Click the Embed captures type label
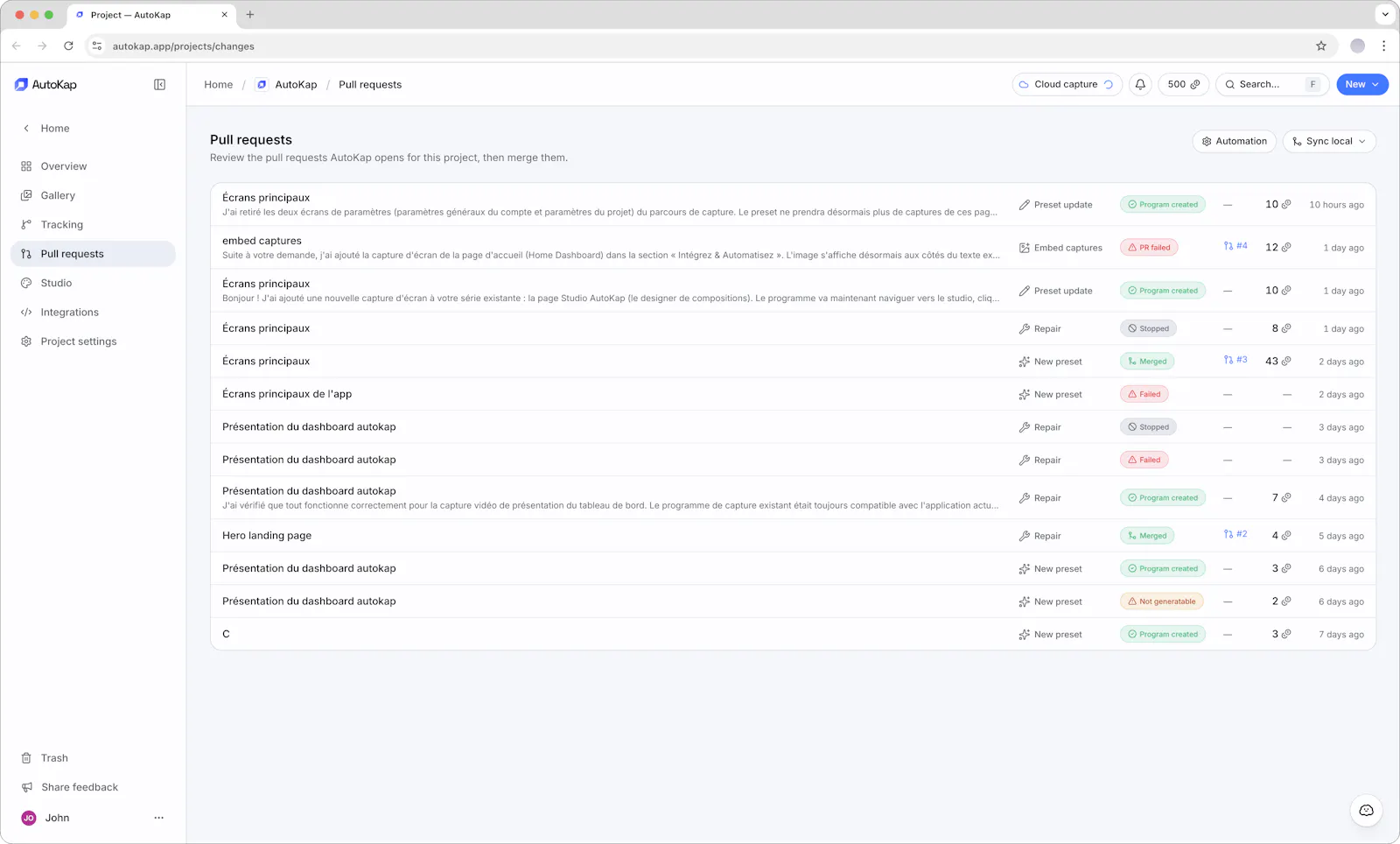The height and width of the screenshot is (844, 1400). point(1060,248)
